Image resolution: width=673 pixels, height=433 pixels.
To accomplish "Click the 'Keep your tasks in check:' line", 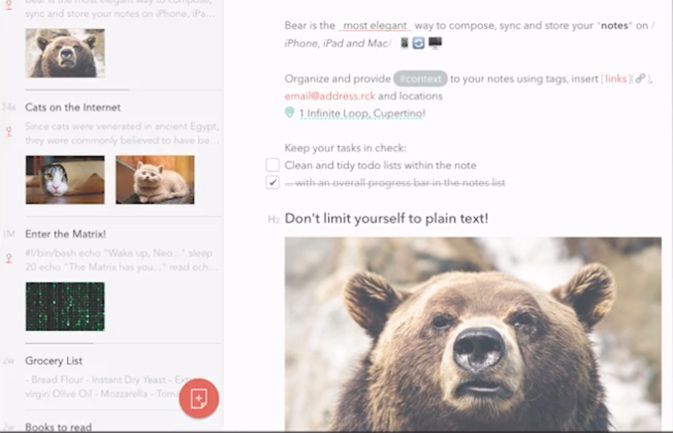I will click(345, 148).
